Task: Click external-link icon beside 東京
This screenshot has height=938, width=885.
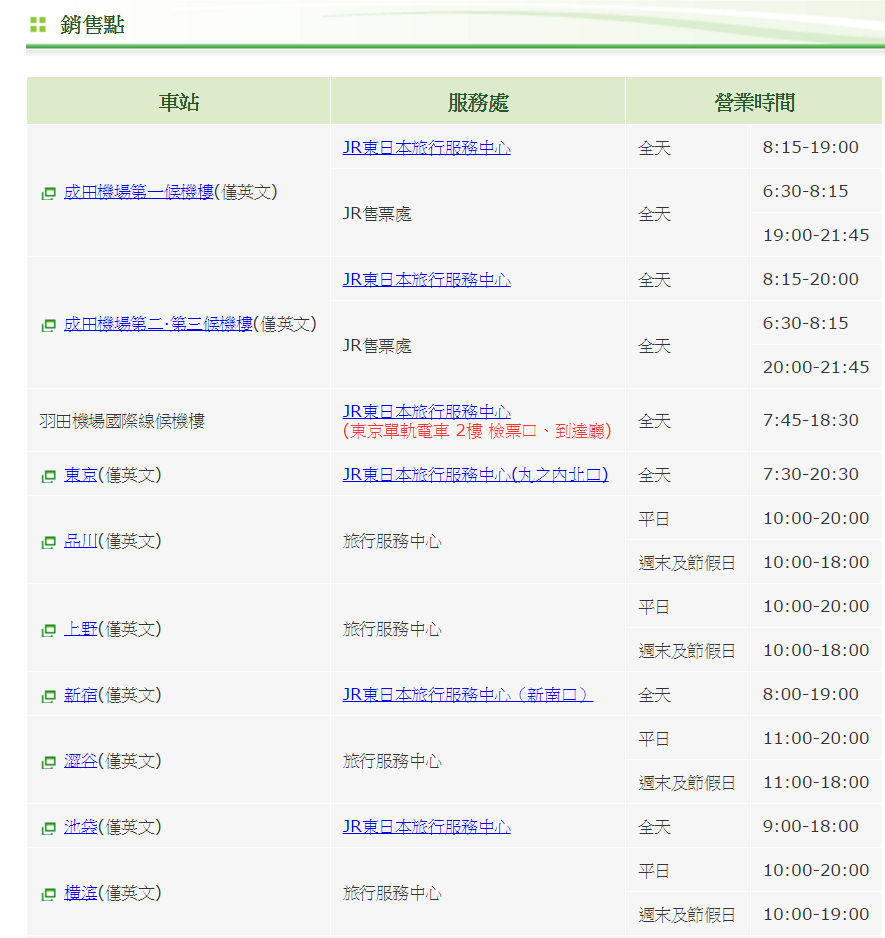Action: (x=48, y=476)
